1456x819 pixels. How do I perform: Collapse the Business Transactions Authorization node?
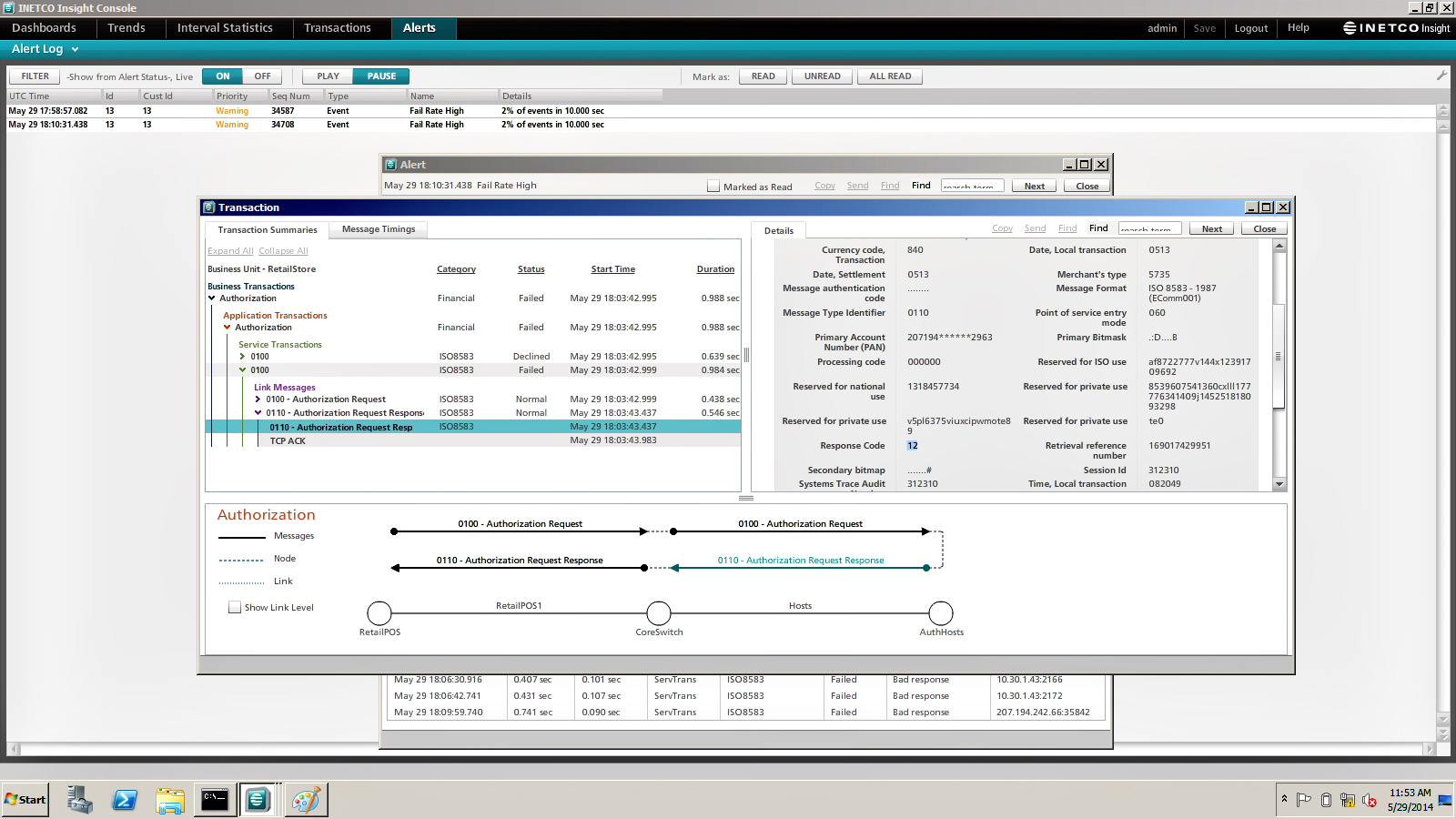tap(212, 298)
